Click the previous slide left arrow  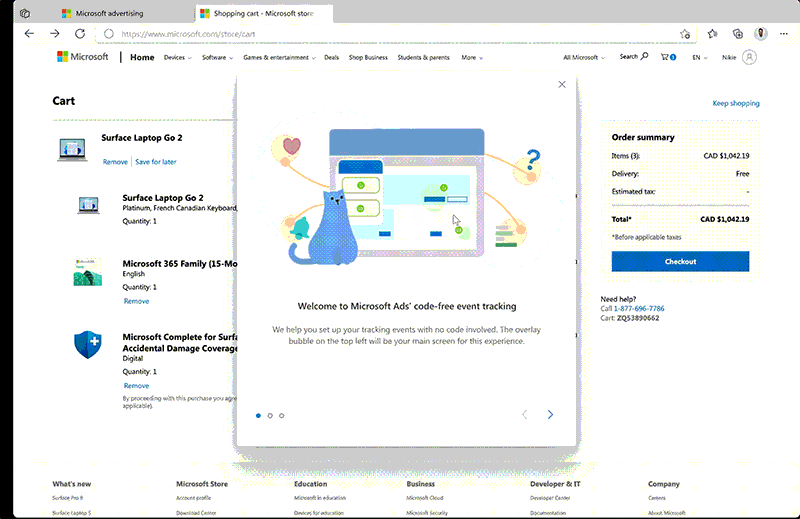coord(524,414)
